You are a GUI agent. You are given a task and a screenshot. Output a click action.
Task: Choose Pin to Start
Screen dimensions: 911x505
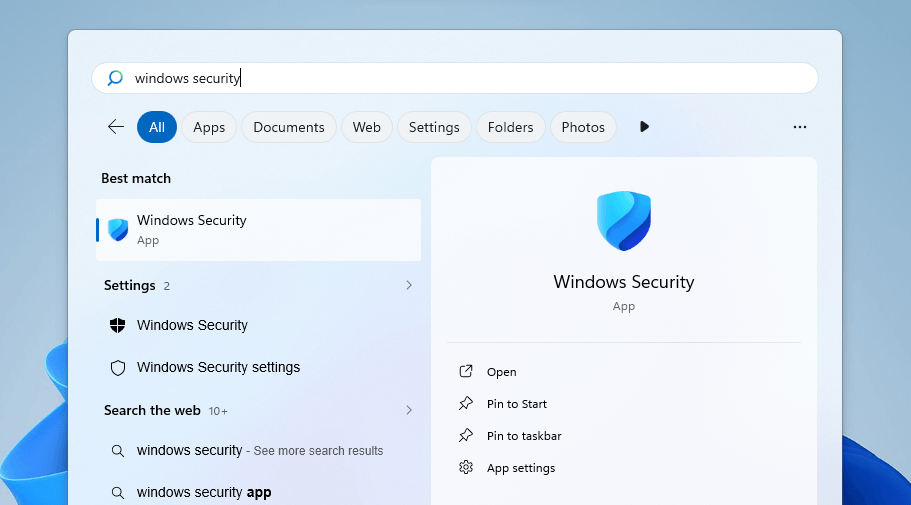(x=517, y=404)
